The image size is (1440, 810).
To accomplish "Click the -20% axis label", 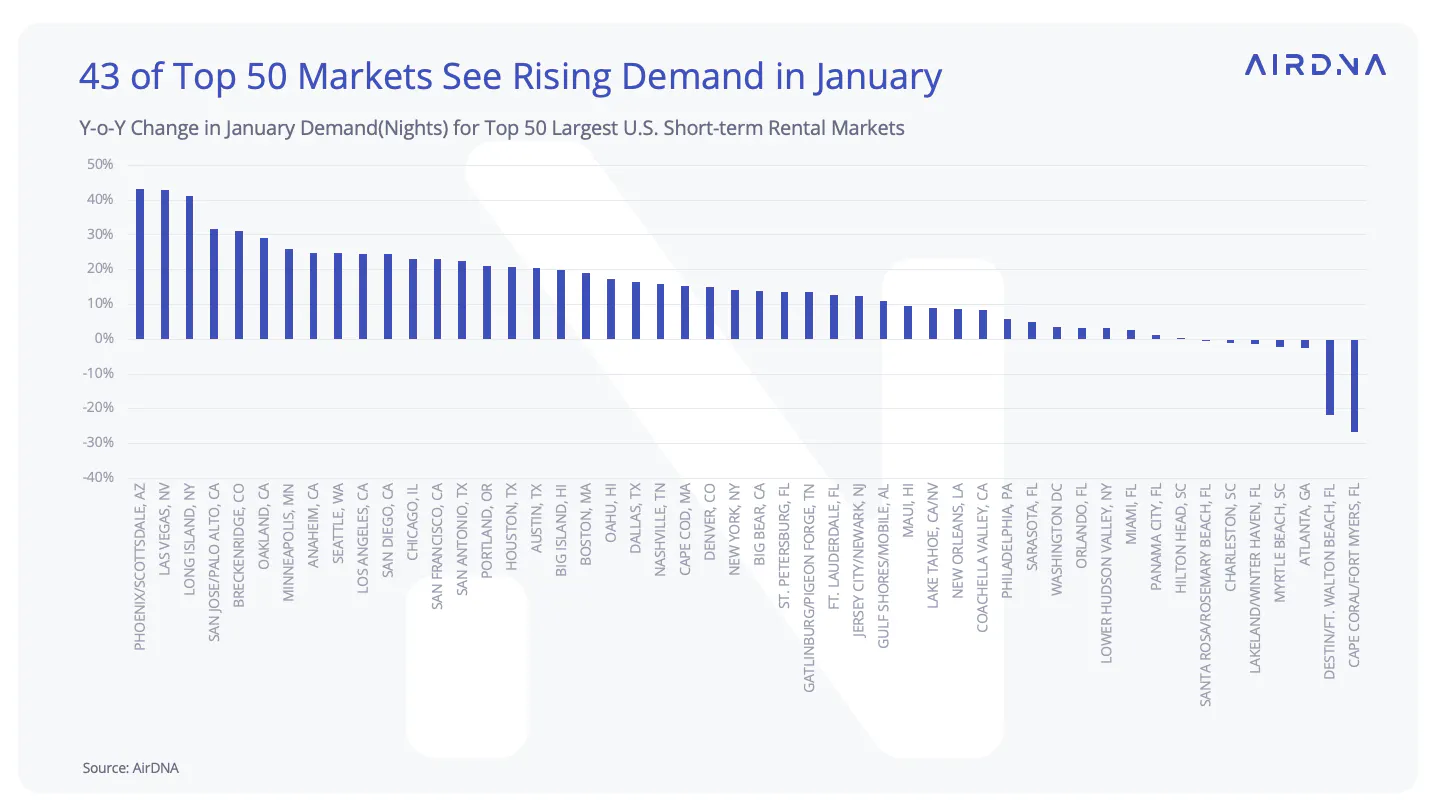I will [99, 408].
